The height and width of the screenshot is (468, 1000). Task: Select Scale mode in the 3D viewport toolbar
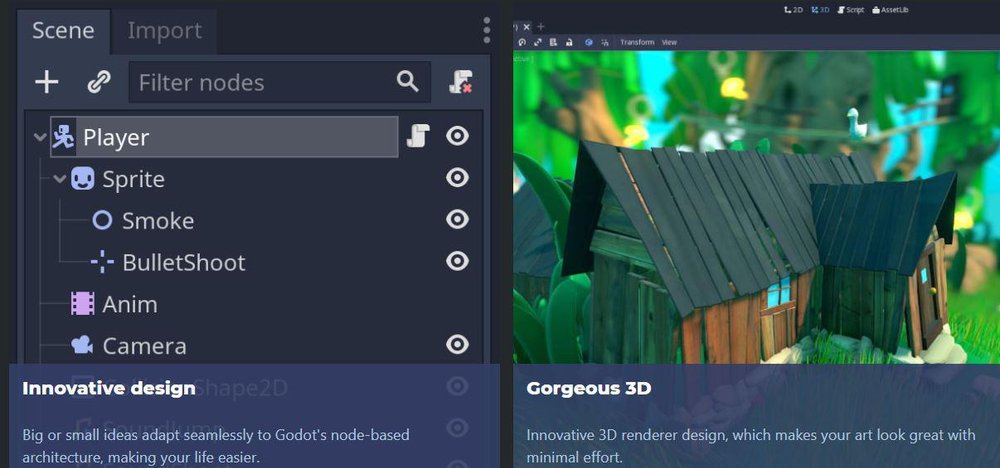[x=538, y=42]
